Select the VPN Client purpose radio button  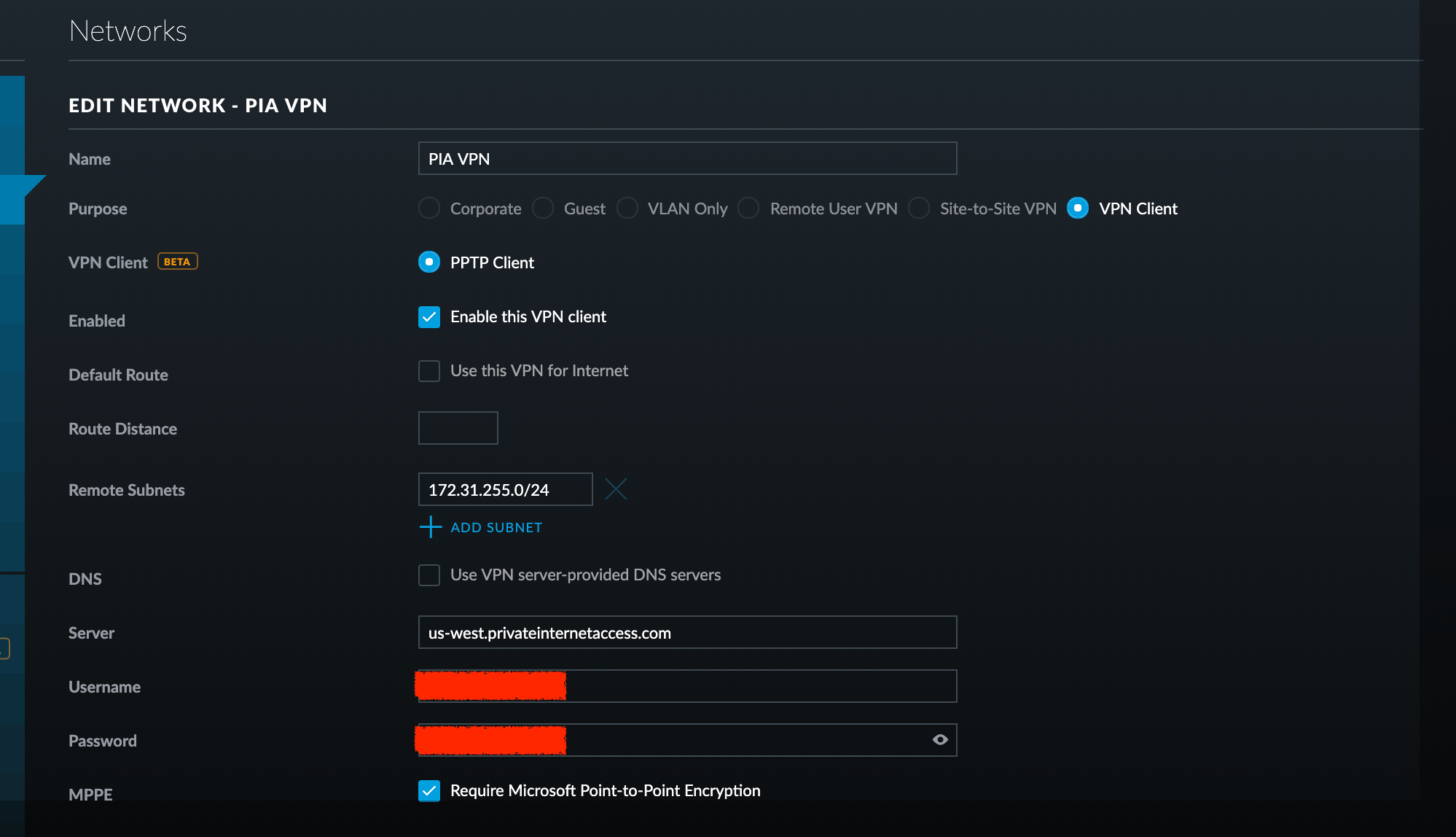tap(1078, 209)
